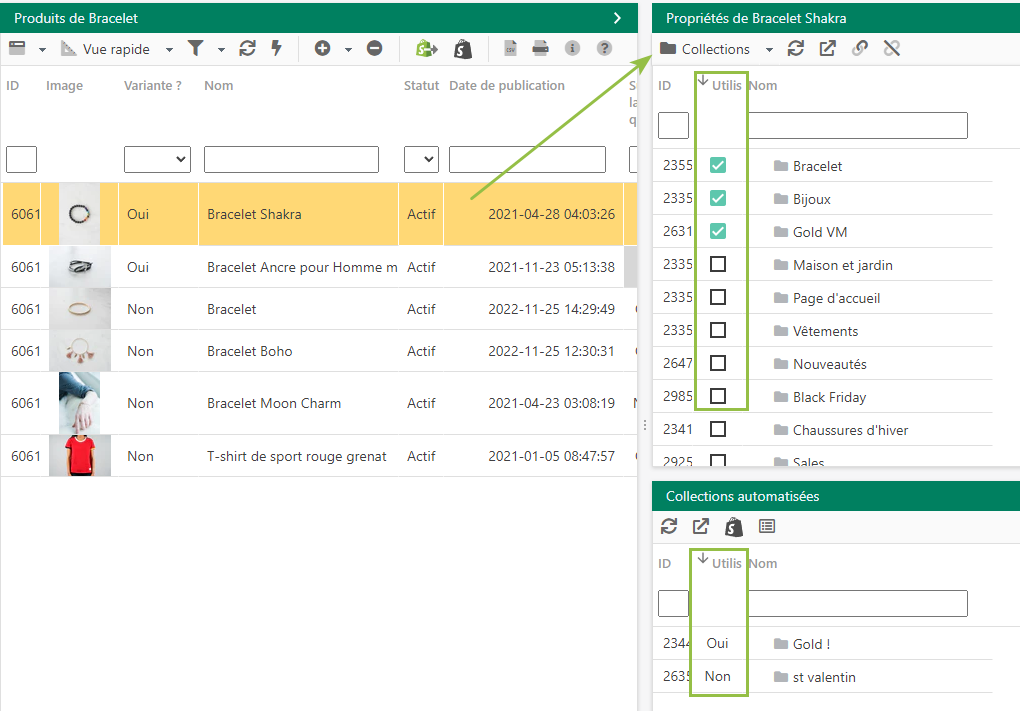Screen dimensions: 1020x711
Task: Check the Nouveautés collection checkbox
Action: click(718, 363)
